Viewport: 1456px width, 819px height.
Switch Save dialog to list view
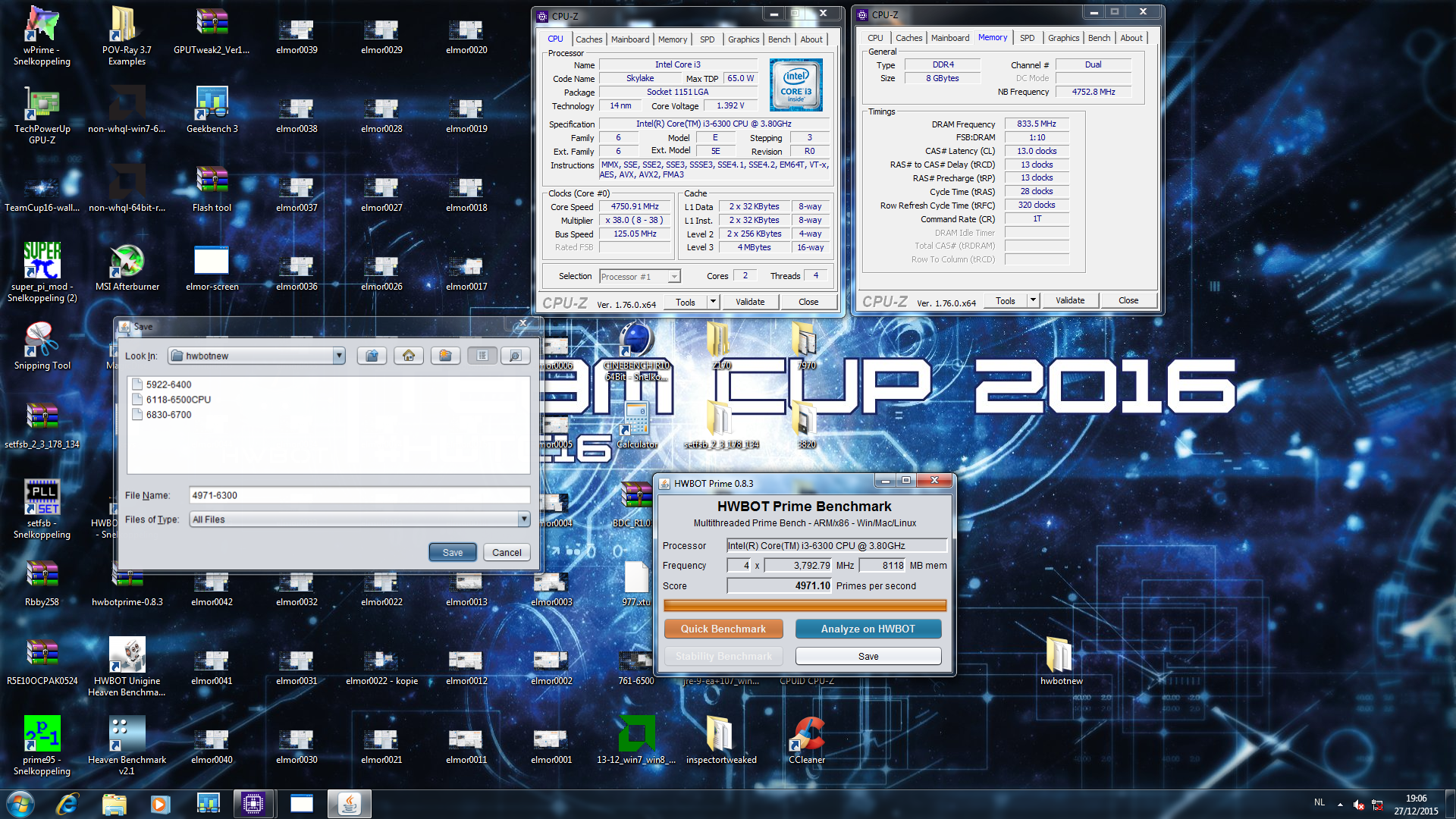(482, 356)
